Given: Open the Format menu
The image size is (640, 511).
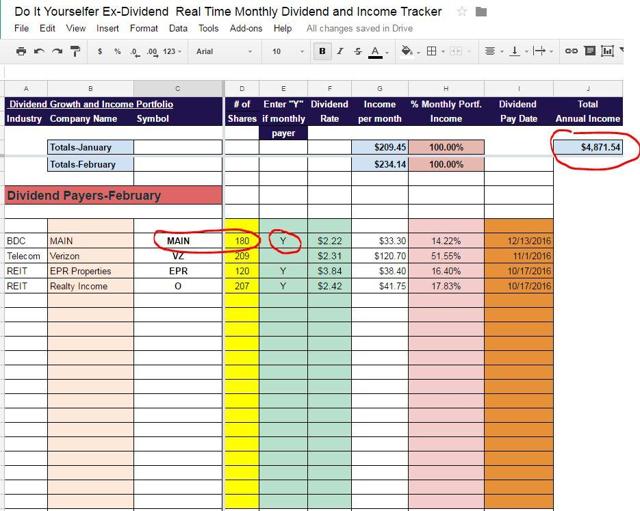Looking at the screenshot, I should [144, 28].
